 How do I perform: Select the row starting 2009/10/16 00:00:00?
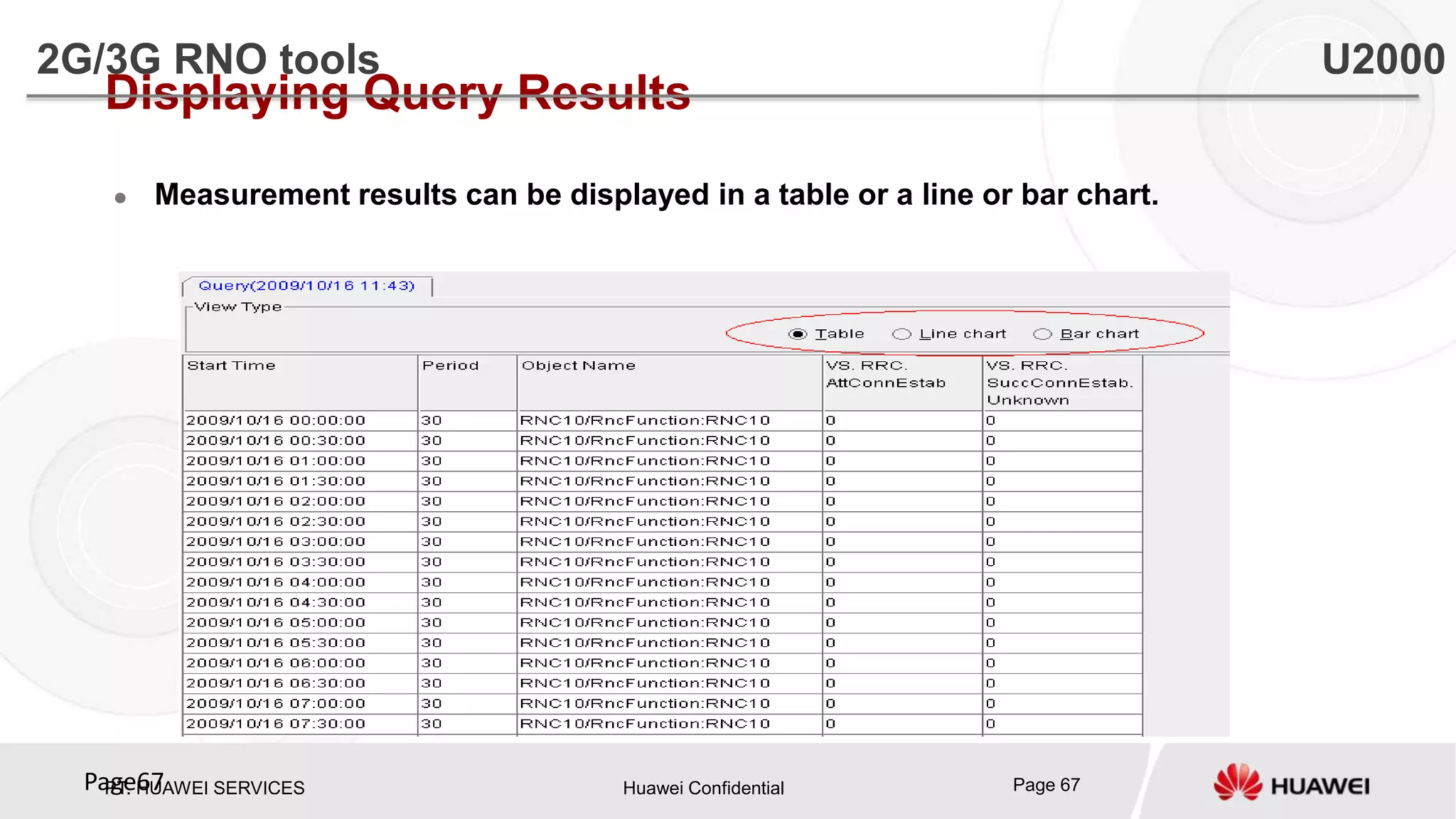tap(663, 421)
